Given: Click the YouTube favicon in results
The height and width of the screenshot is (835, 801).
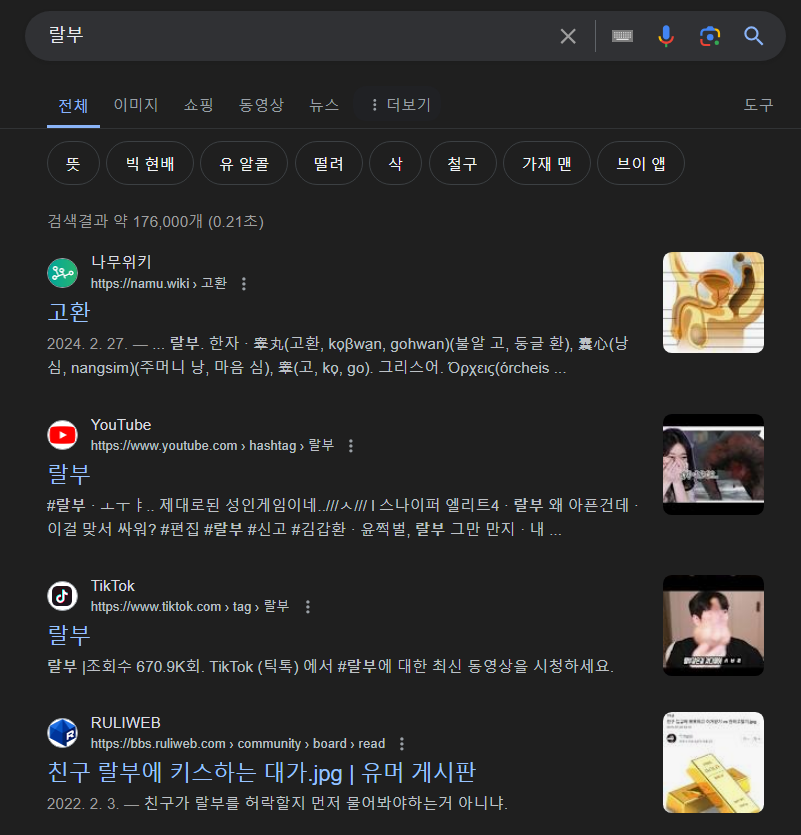Looking at the screenshot, I should [x=63, y=435].
